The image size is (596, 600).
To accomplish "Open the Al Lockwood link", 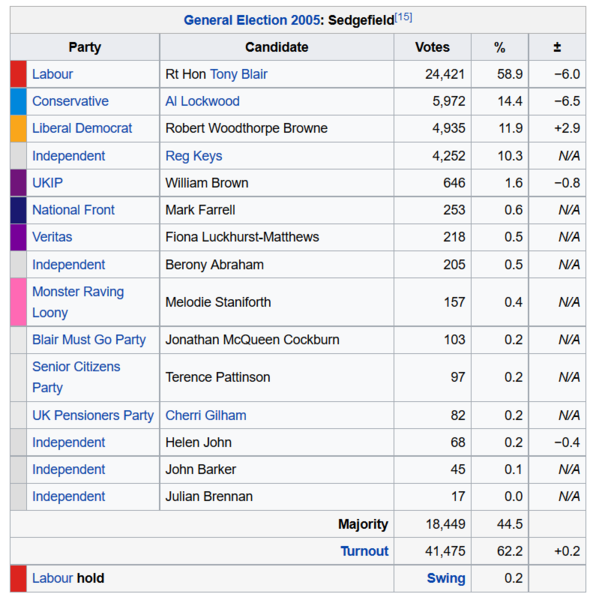I will (202, 101).
